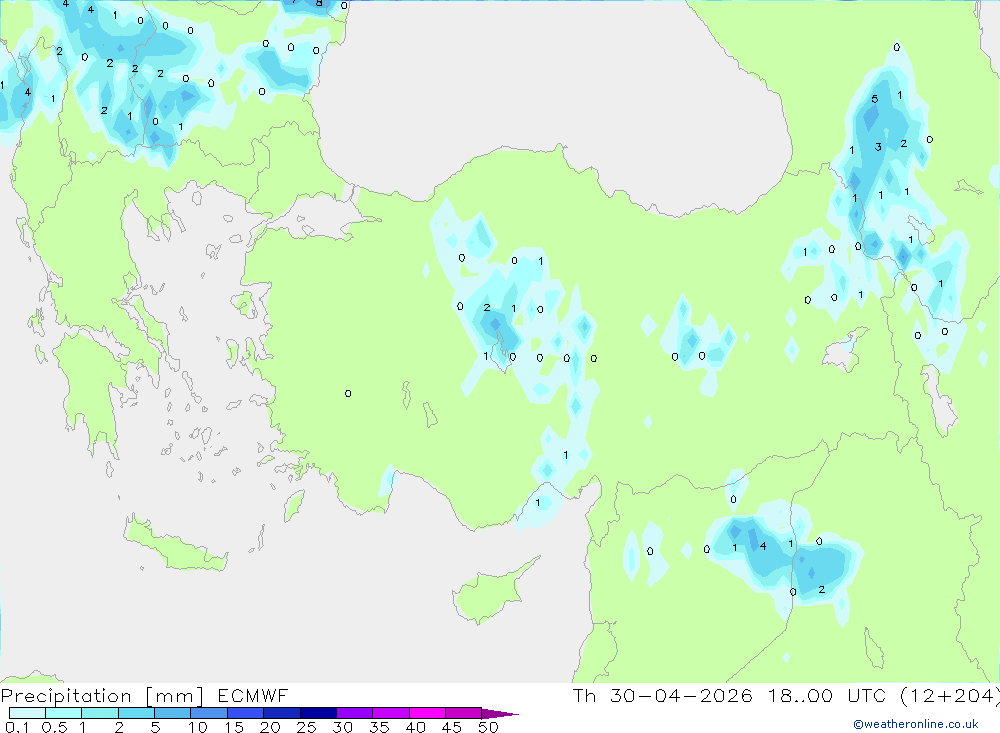Click legend tick label "35"
The height and width of the screenshot is (733, 1000).
(379, 727)
